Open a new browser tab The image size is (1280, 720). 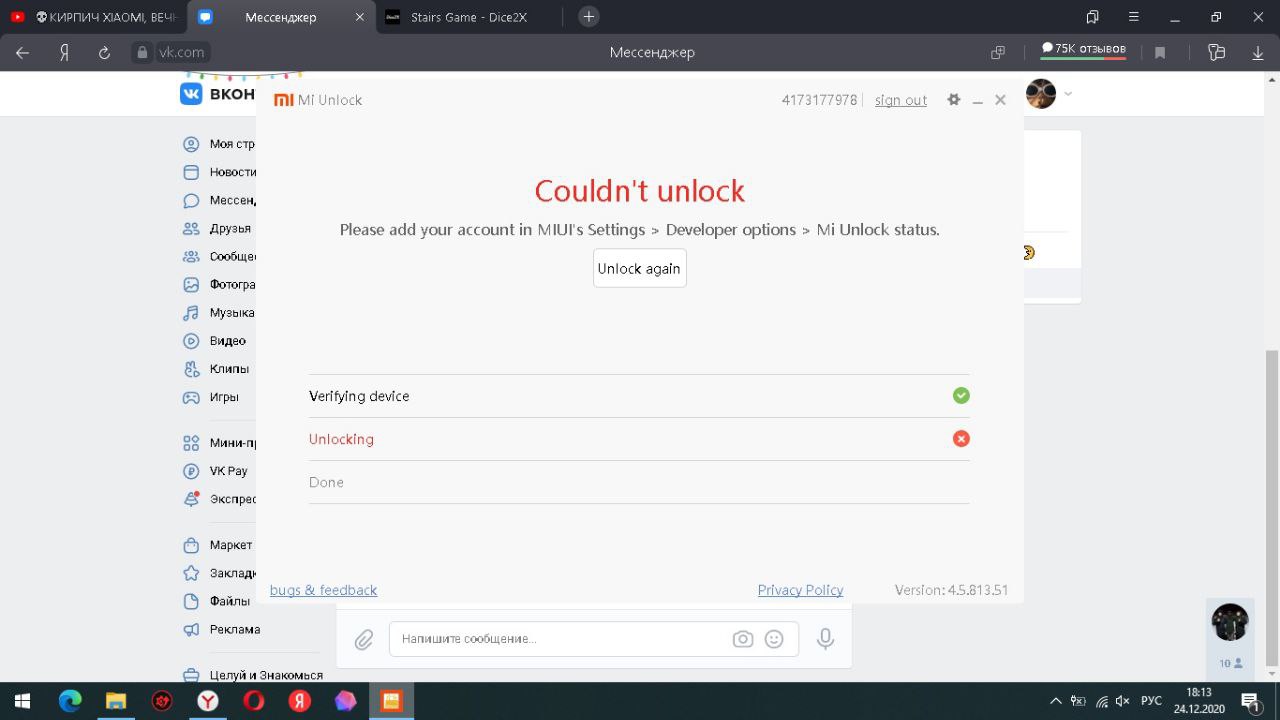589,17
